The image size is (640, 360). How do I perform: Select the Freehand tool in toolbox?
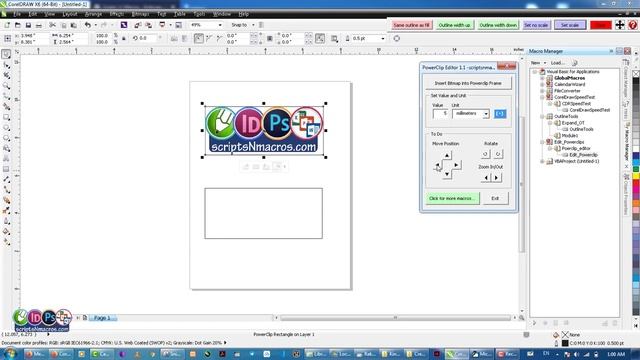[6, 96]
